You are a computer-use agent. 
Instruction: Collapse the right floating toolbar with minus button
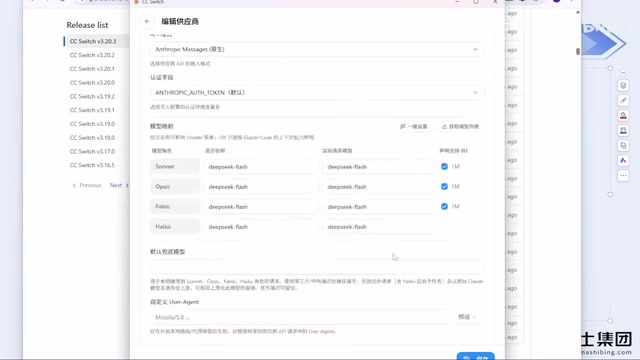(x=623, y=73)
